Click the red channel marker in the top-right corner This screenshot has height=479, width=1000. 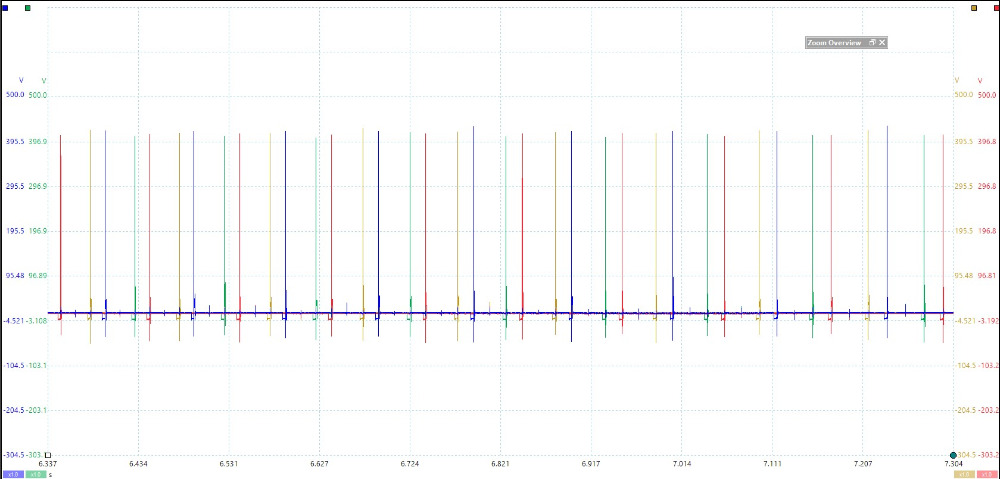pyautogui.click(x=993, y=7)
